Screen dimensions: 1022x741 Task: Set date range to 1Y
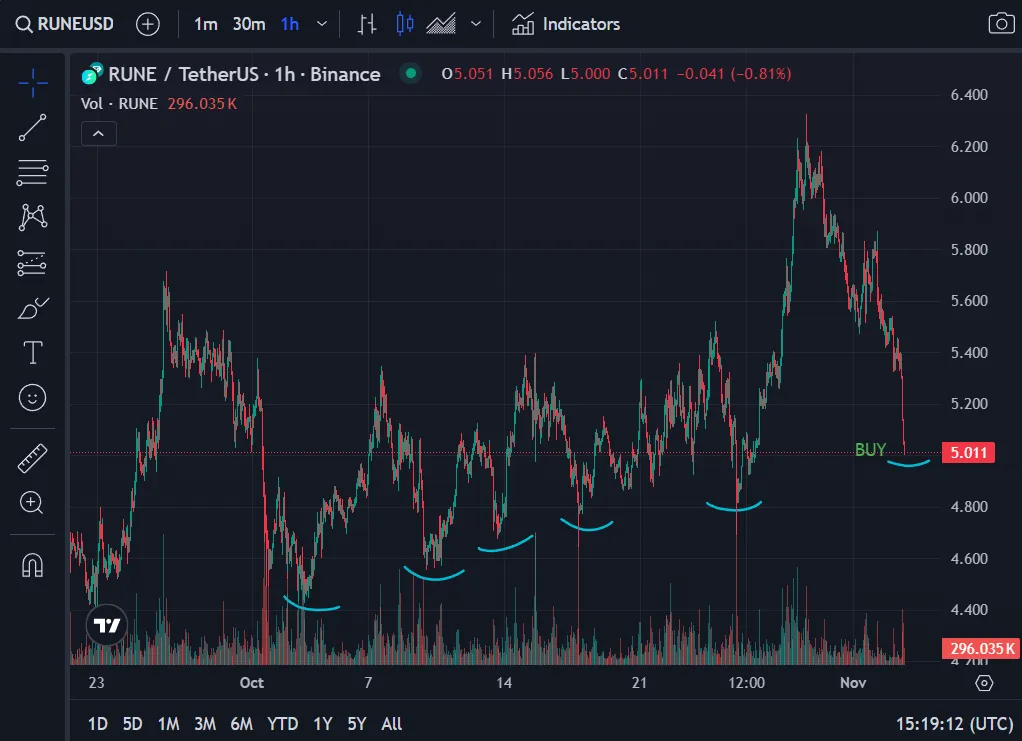[323, 723]
